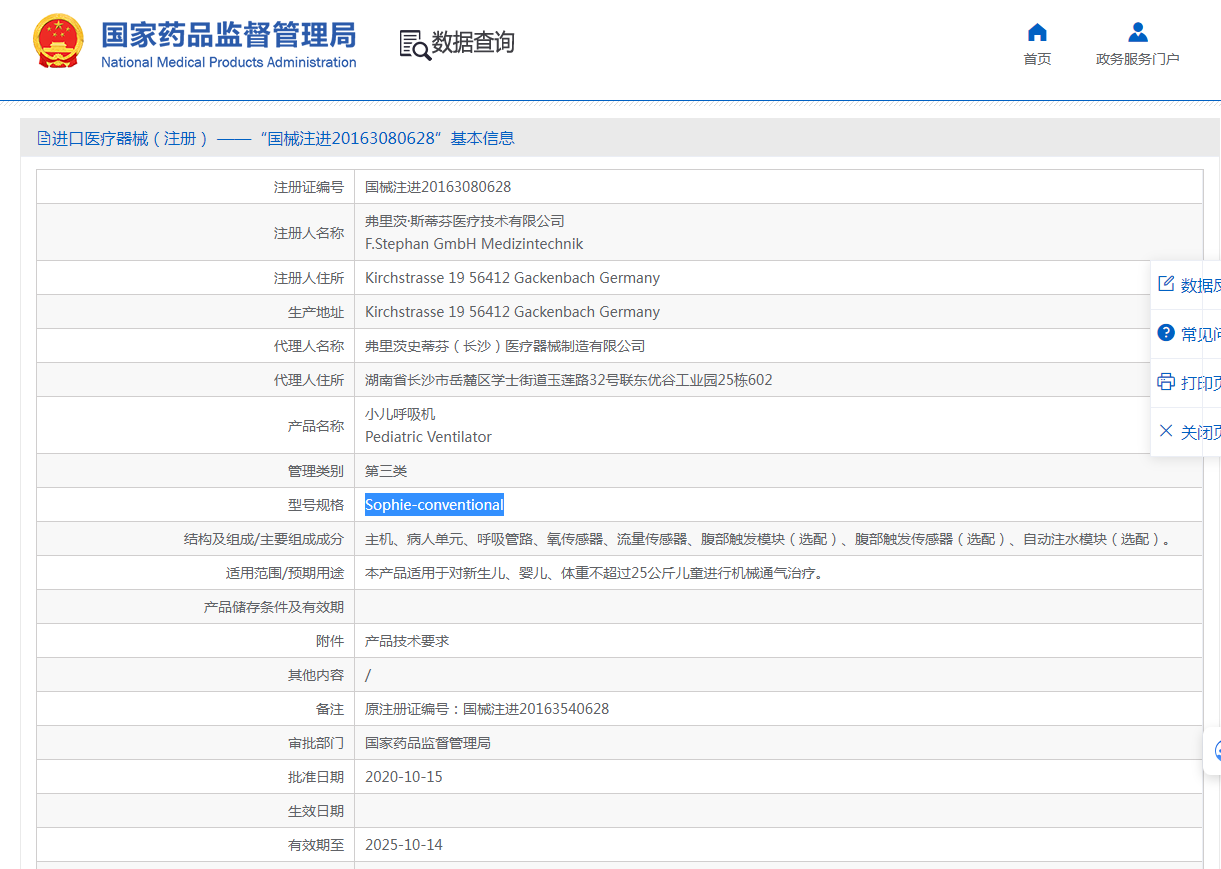Click the 数据反馈 side button label
Screen dimensions: 1221x869
pos(1200,285)
